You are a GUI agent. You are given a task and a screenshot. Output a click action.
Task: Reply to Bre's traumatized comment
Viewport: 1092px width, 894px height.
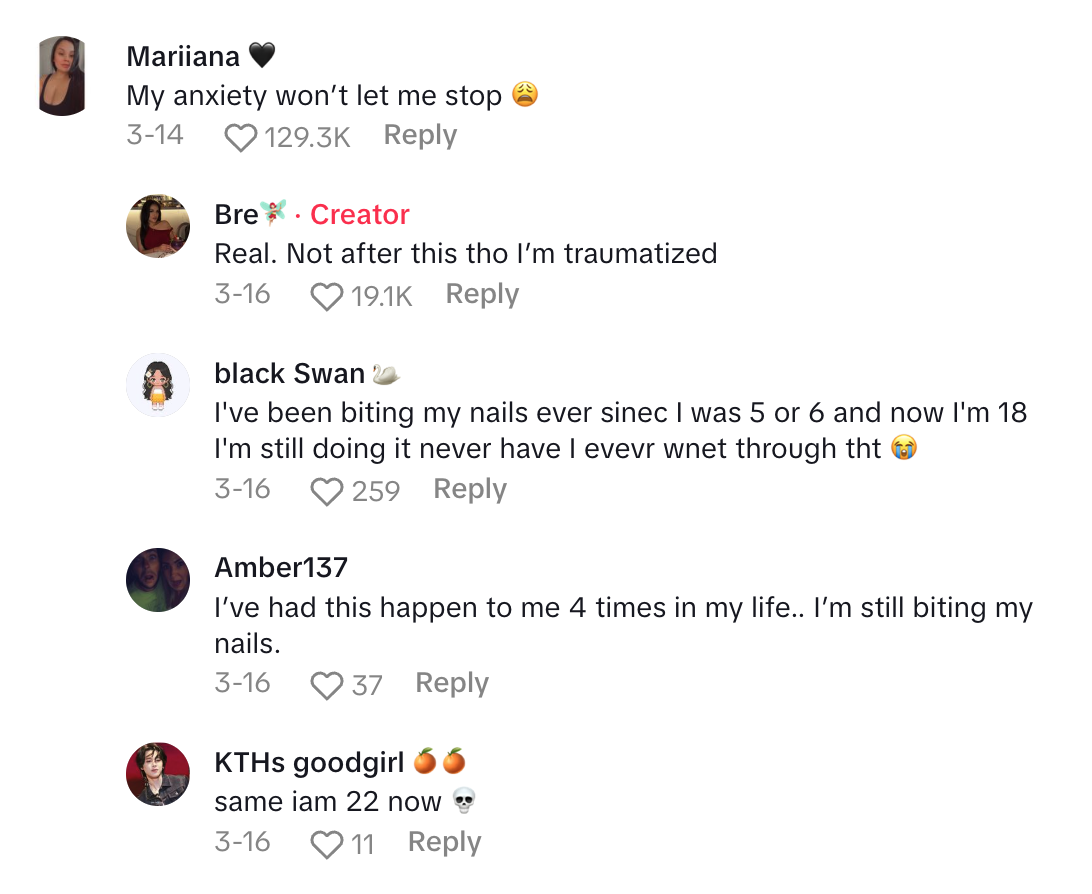click(482, 294)
